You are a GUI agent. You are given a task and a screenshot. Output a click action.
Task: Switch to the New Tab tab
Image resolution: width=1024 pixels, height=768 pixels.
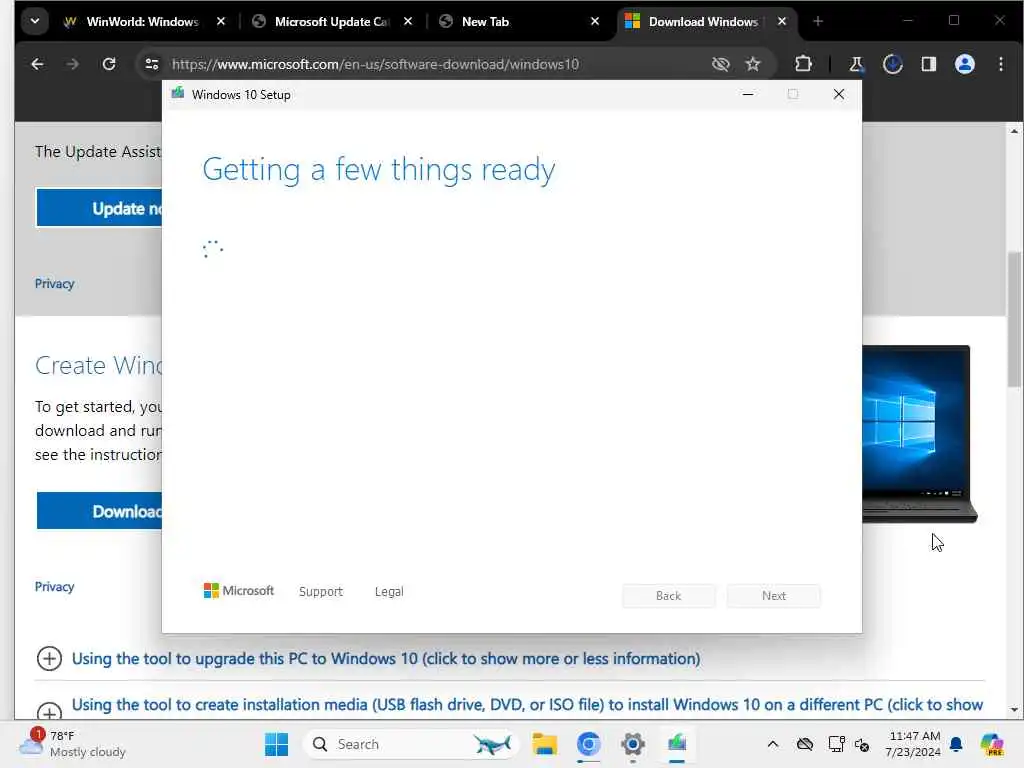(x=519, y=22)
